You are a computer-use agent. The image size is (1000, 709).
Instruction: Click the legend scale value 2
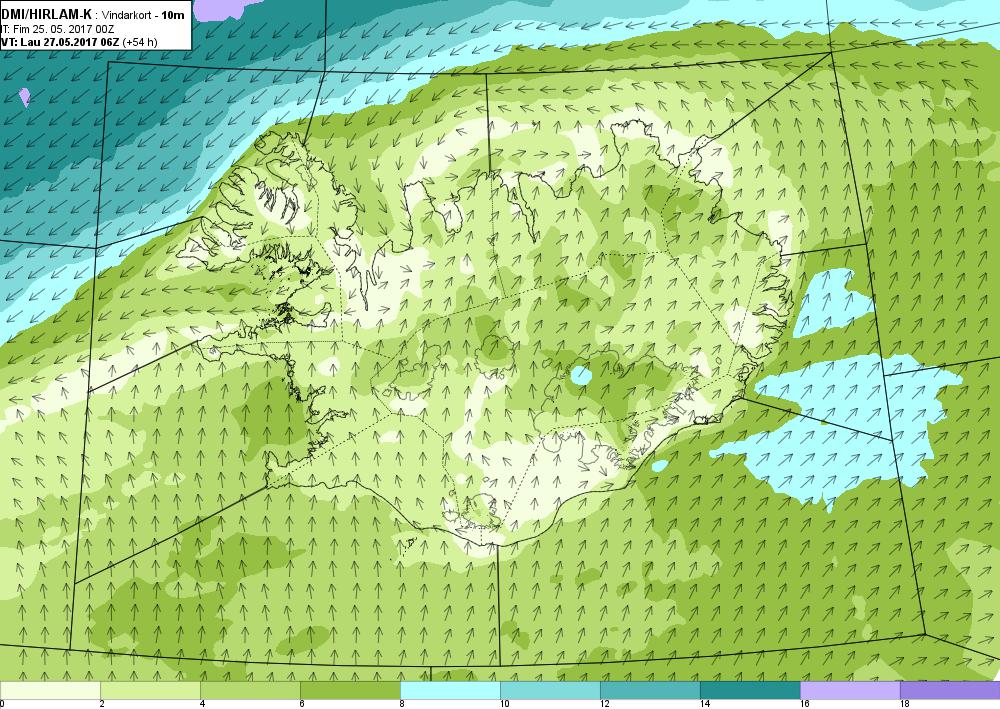click(x=102, y=704)
